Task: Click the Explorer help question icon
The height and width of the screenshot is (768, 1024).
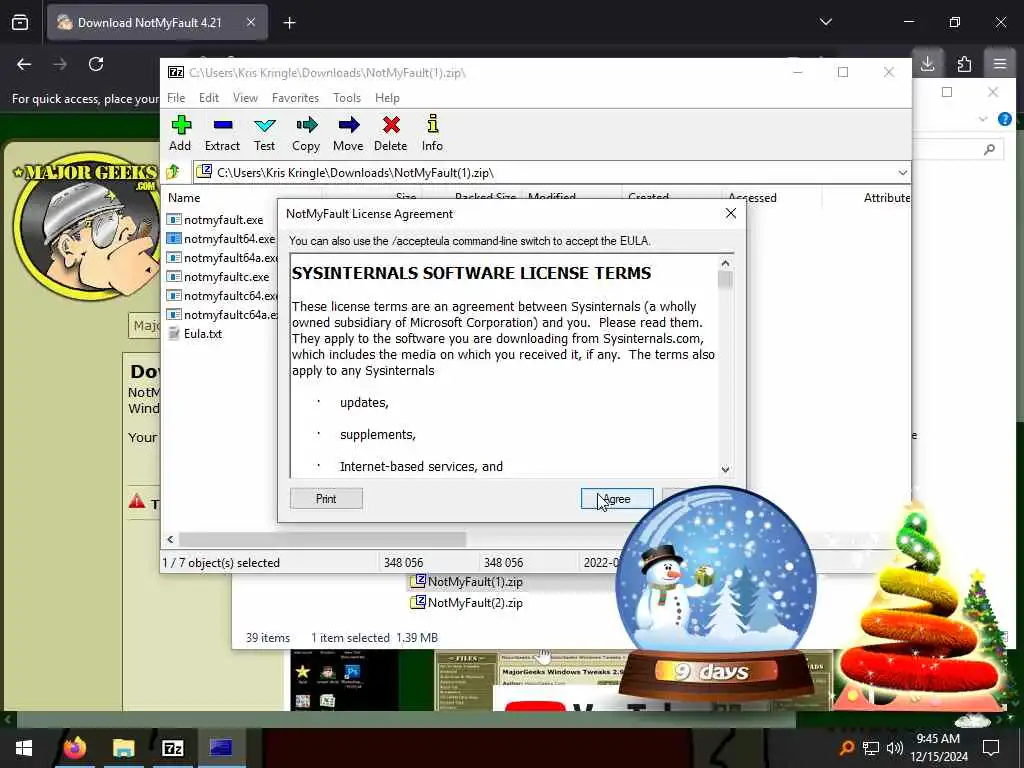Action: point(1004,120)
